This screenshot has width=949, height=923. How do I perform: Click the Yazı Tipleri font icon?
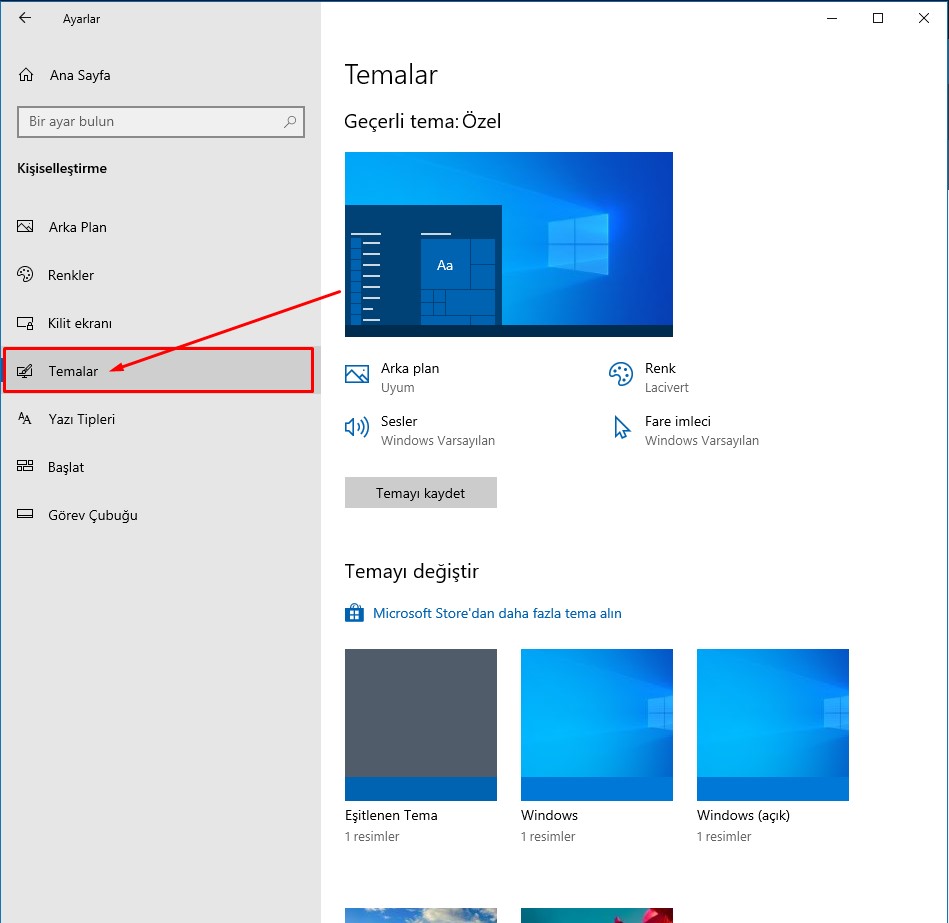pos(25,418)
